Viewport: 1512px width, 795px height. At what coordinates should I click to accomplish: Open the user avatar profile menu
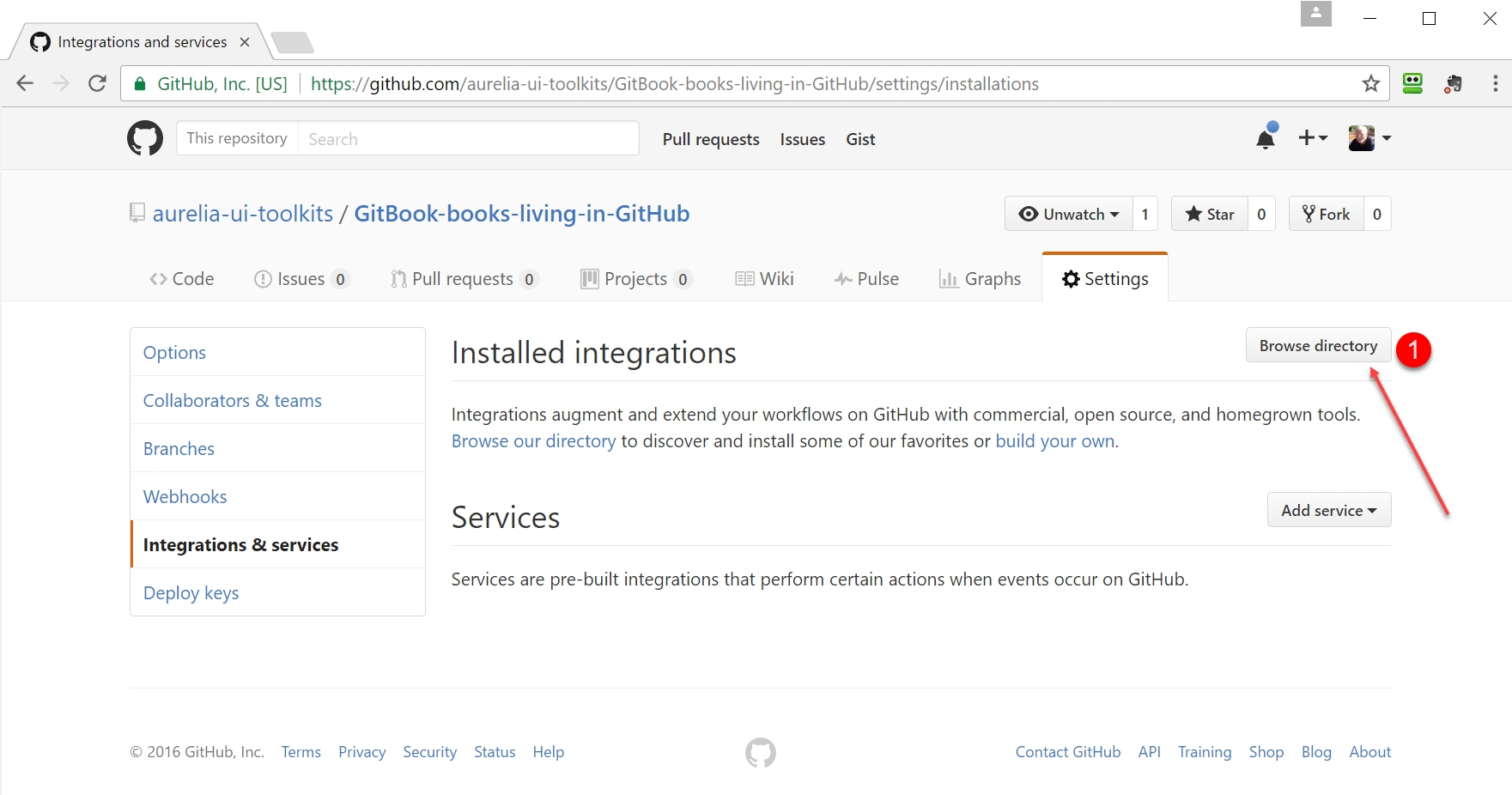coord(1369,138)
